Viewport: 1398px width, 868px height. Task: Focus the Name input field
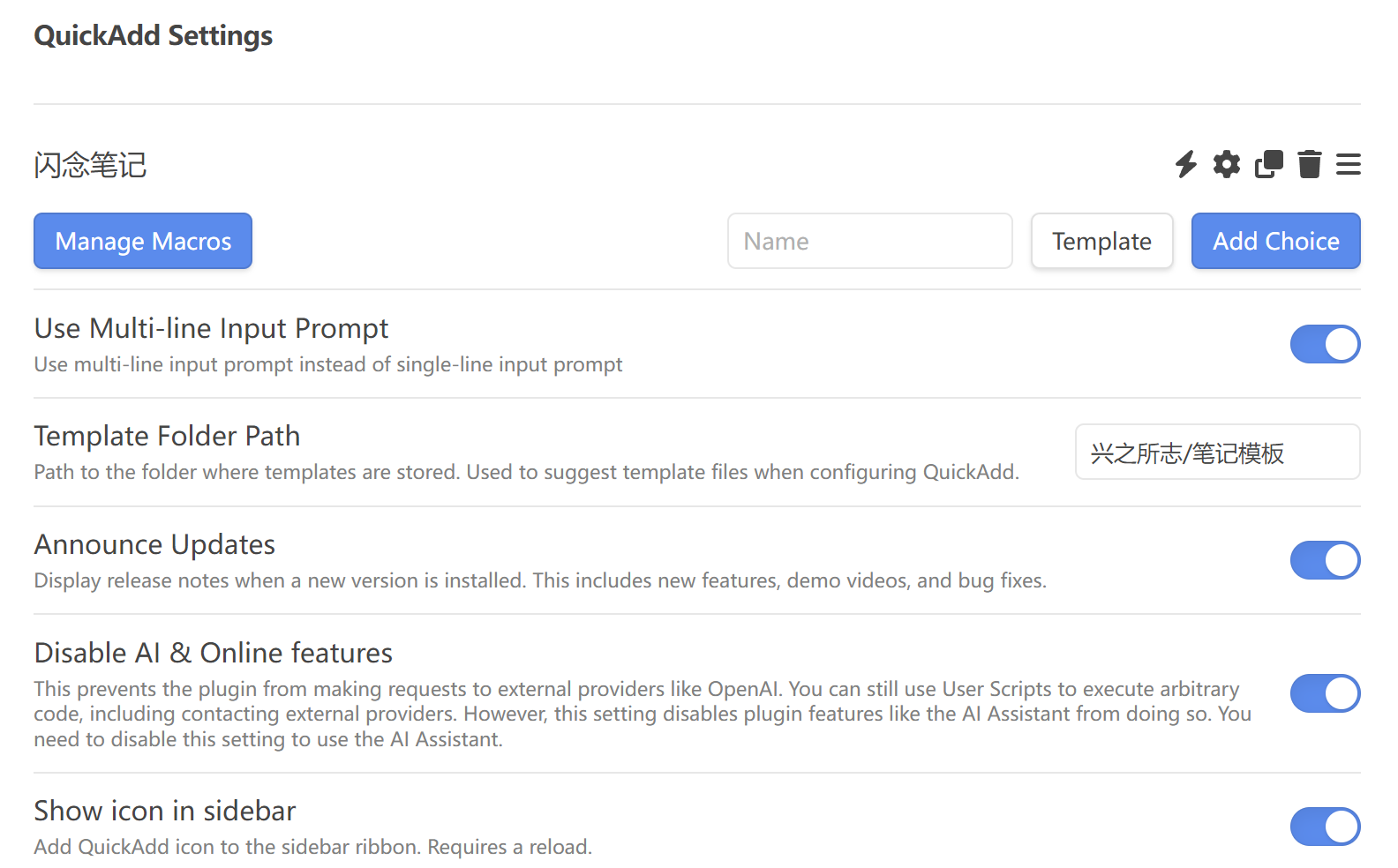(x=869, y=241)
